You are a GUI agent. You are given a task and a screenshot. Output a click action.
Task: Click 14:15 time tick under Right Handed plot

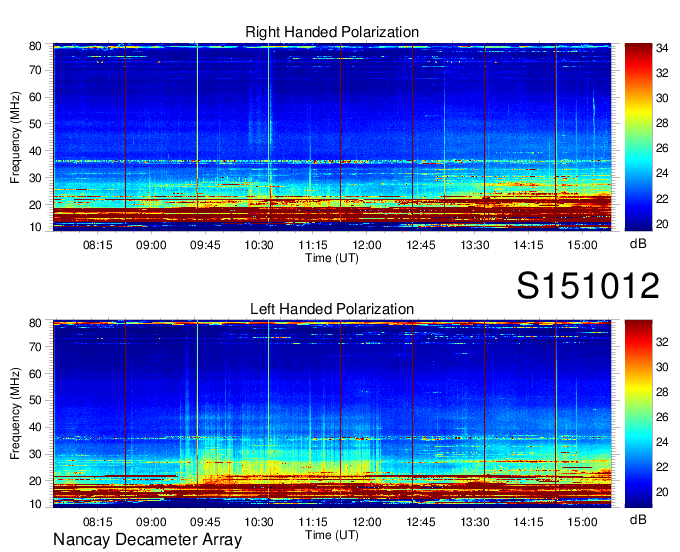tap(528, 245)
